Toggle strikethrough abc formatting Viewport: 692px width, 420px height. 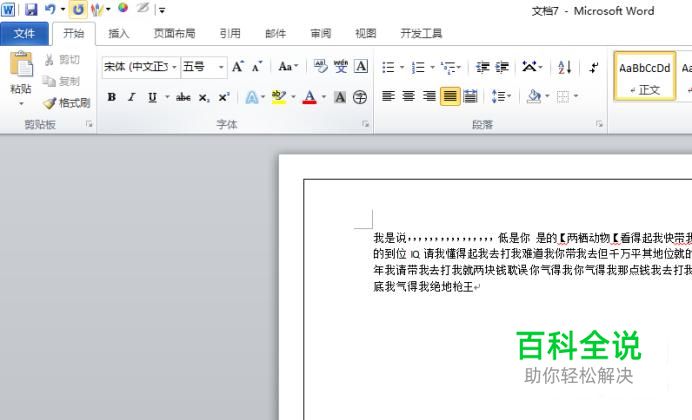pos(183,97)
